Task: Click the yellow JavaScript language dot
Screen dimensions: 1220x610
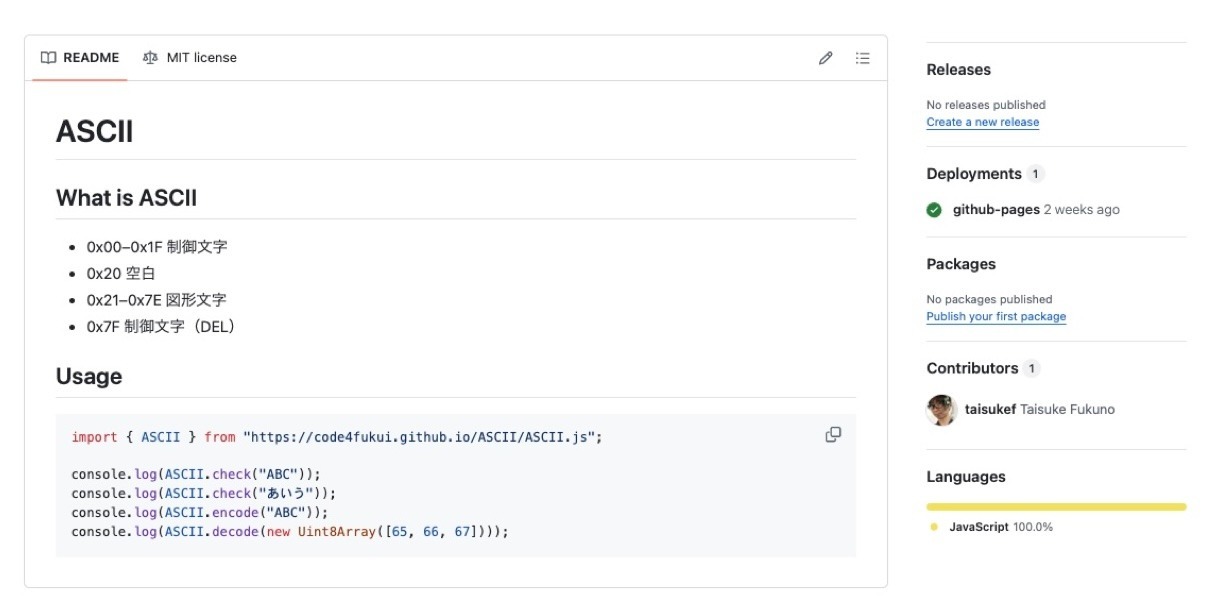Action: (934, 527)
